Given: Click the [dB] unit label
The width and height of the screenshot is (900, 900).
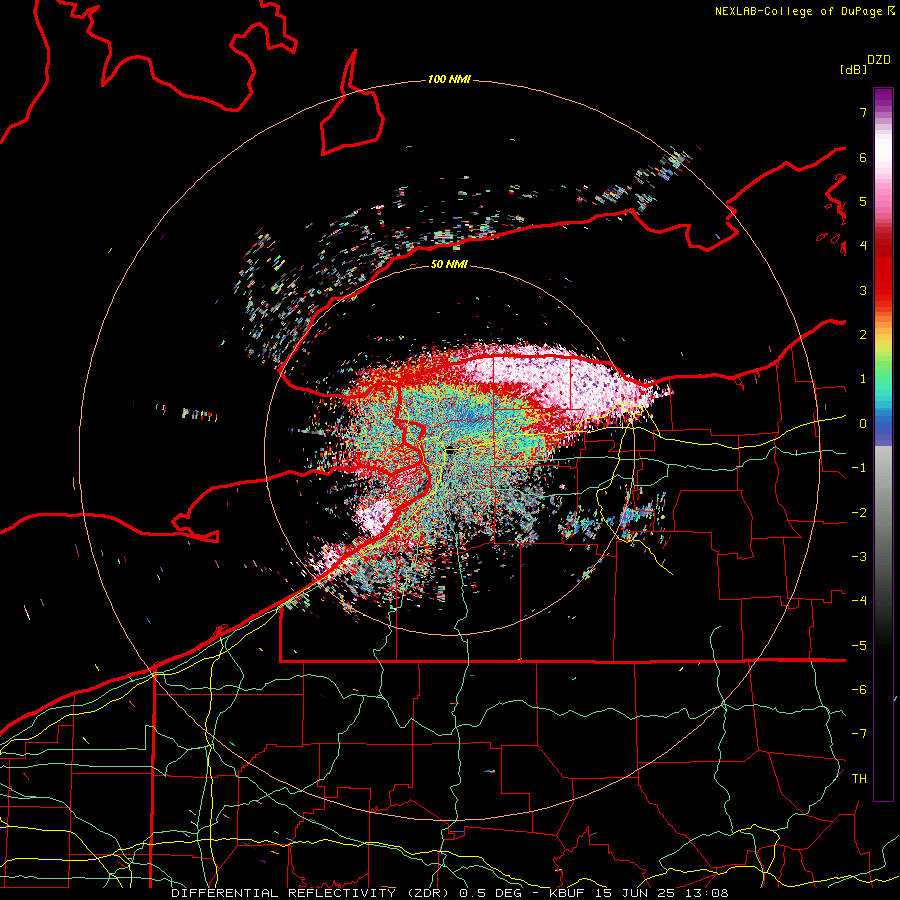Looking at the screenshot, I should pyautogui.click(x=854, y=69).
